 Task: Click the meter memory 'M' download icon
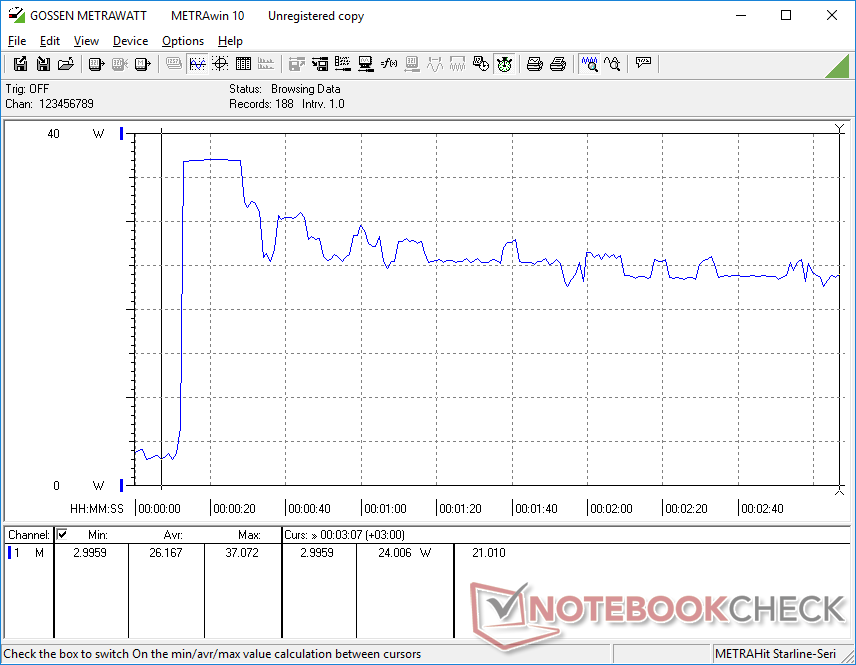pyautogui.click(x=142, y=64)
